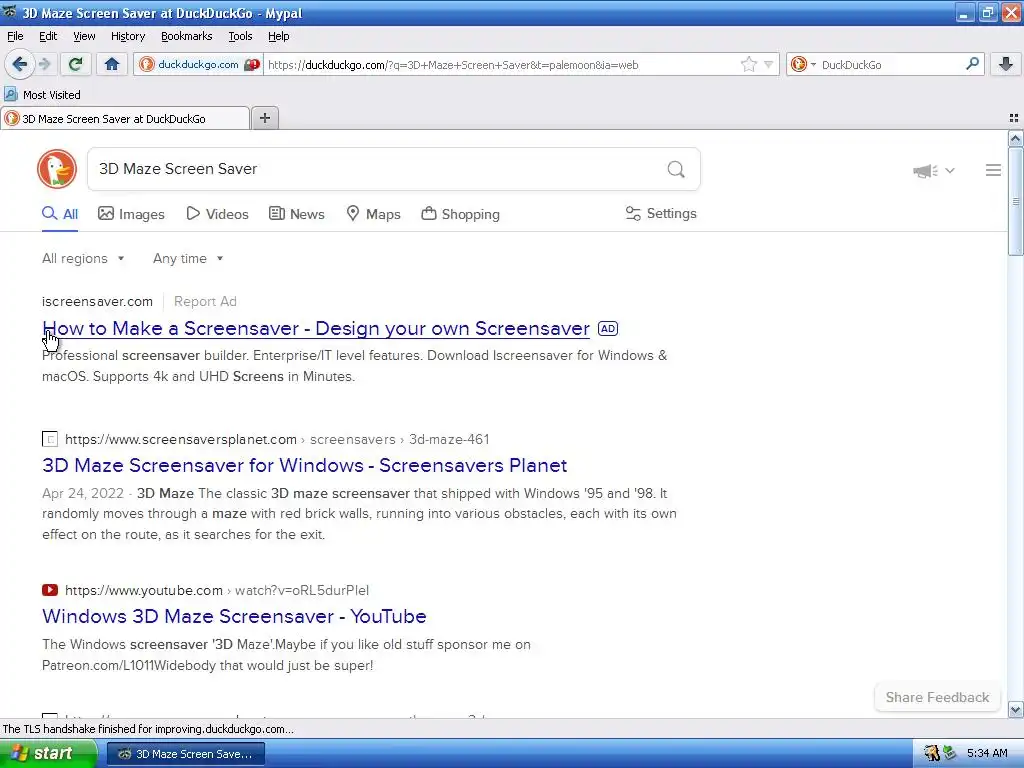Click the youtube.com URL breadcrumb
Viewport: 1024px width, 768px height.
[217, 590]
